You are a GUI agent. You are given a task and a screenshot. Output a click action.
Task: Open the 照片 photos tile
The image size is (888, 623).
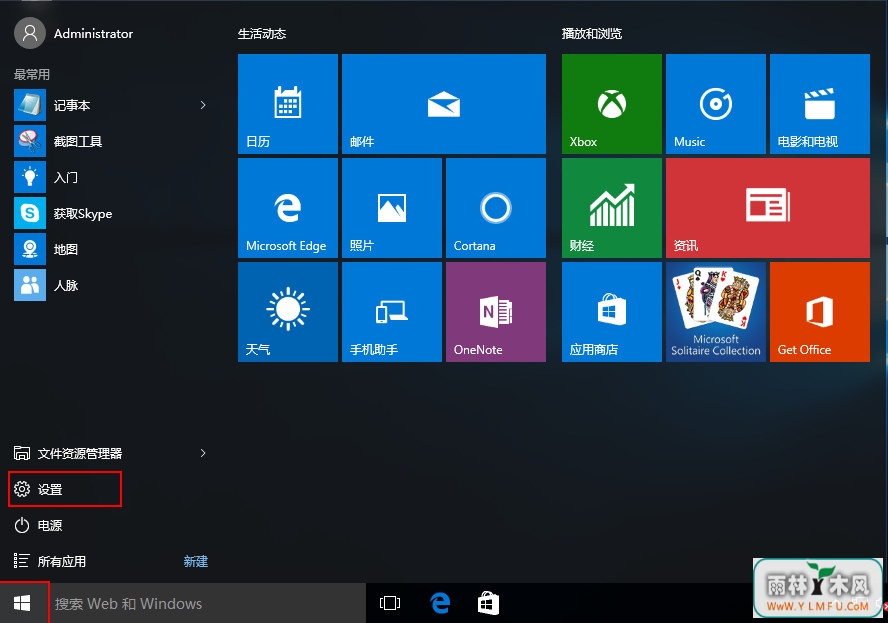click(x=392, y=208)
